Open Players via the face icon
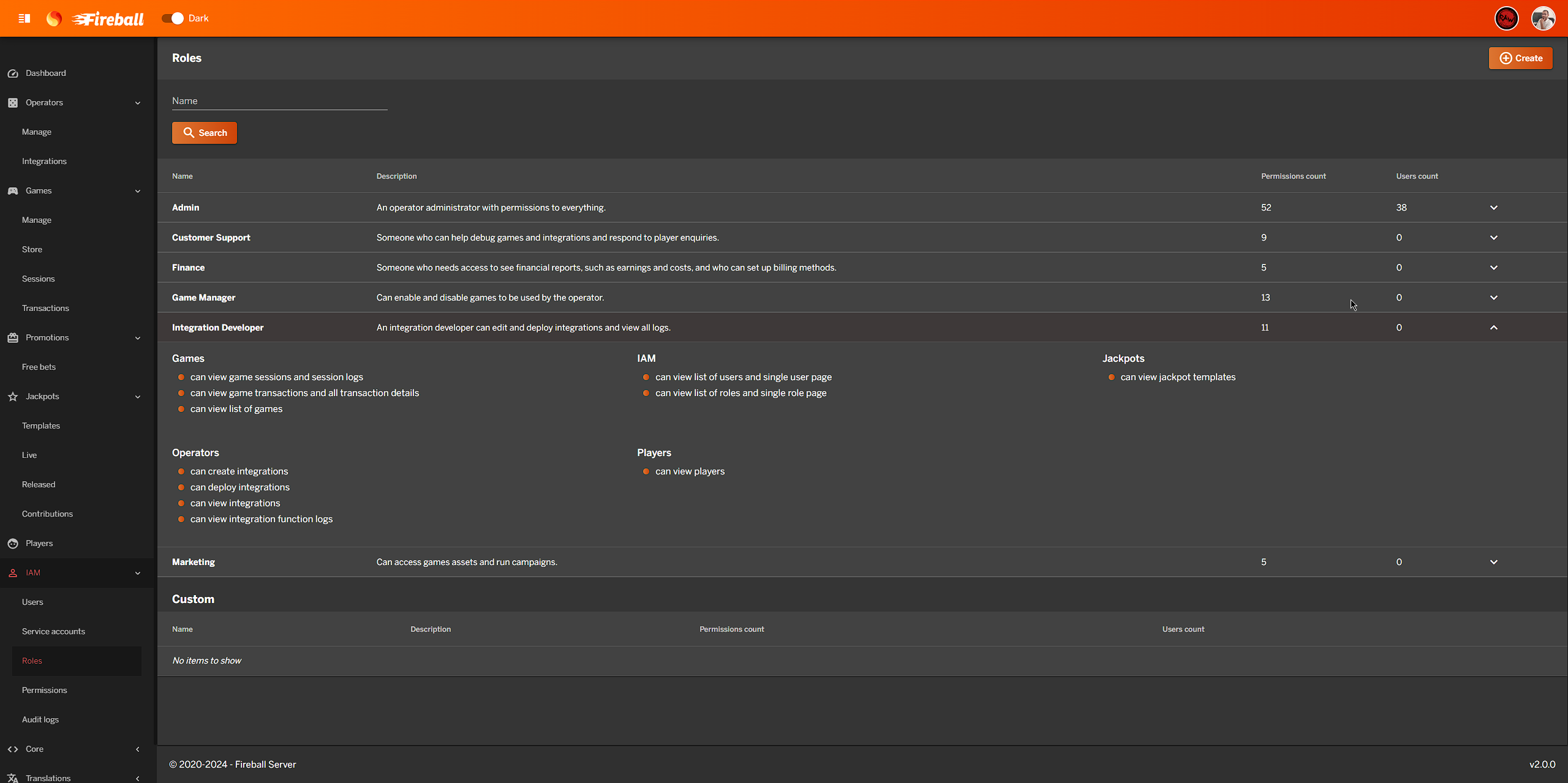The height and width of the screenshot is (783, 1568). point(13,544)
